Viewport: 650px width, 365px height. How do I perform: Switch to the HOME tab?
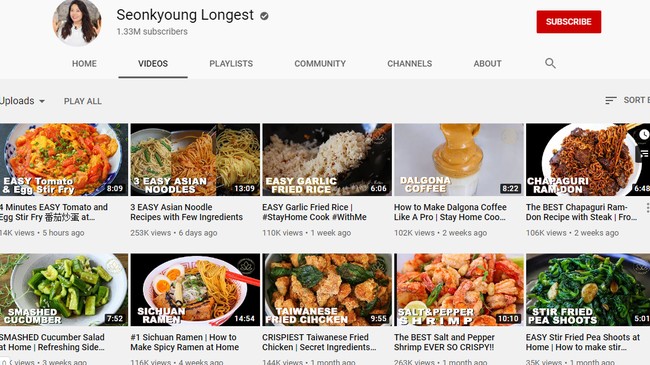(x=84, y=64)
